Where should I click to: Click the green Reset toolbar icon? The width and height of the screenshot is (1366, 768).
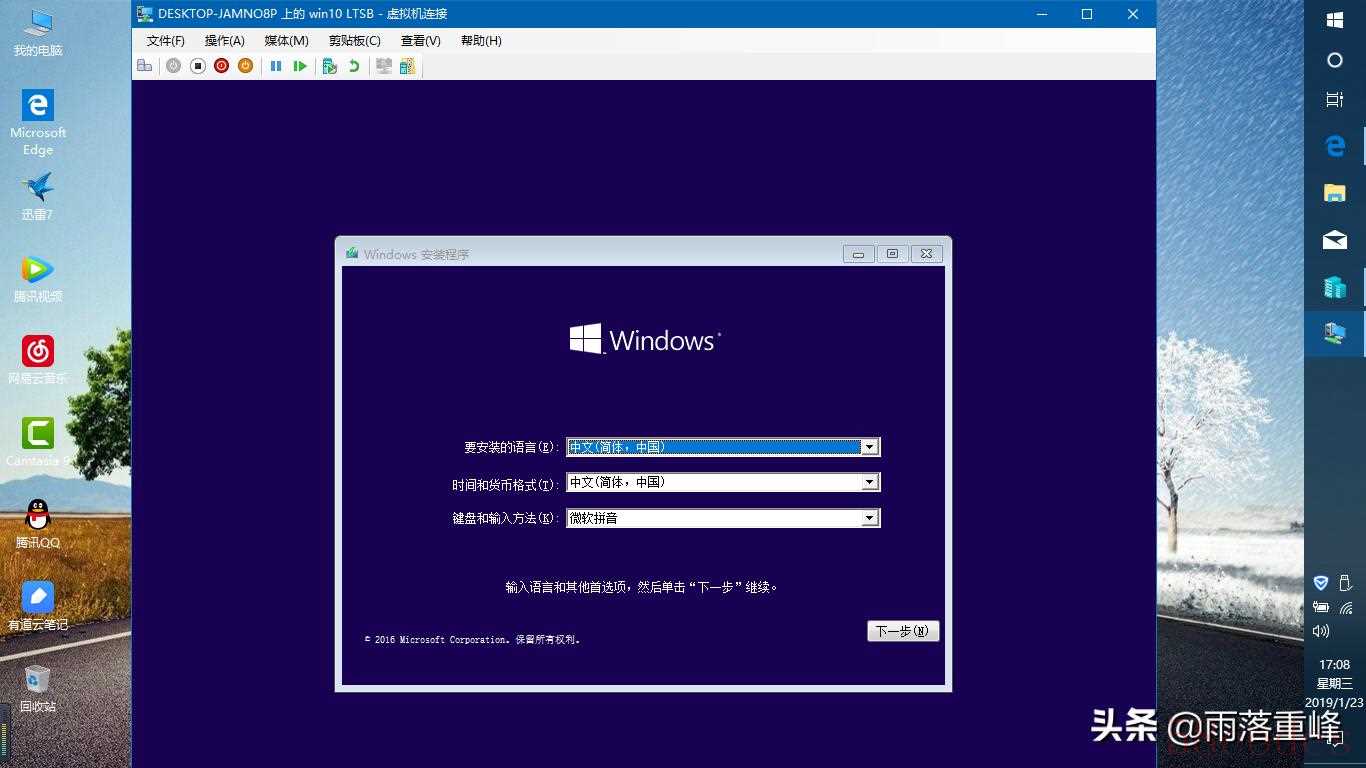(300, 66)
